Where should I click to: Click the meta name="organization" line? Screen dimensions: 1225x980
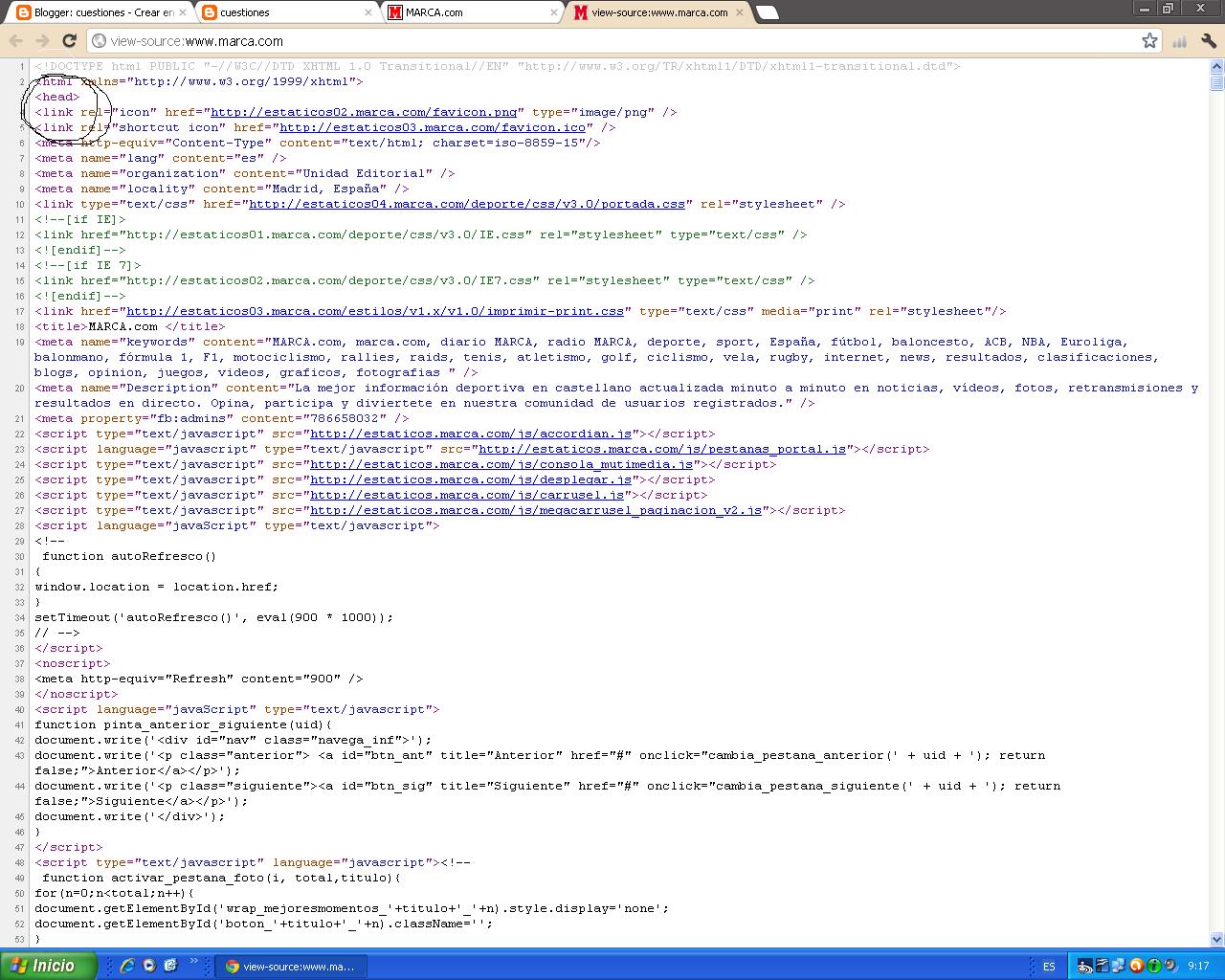tap(245, 173)
